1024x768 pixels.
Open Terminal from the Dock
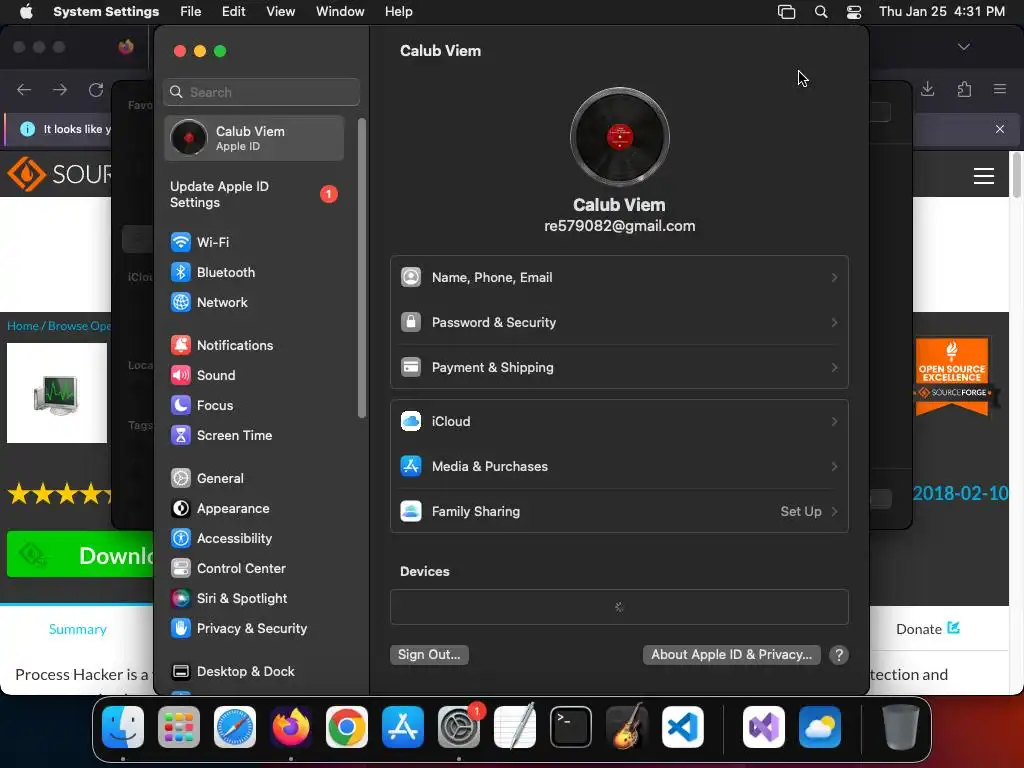click(x=571, y=727)
